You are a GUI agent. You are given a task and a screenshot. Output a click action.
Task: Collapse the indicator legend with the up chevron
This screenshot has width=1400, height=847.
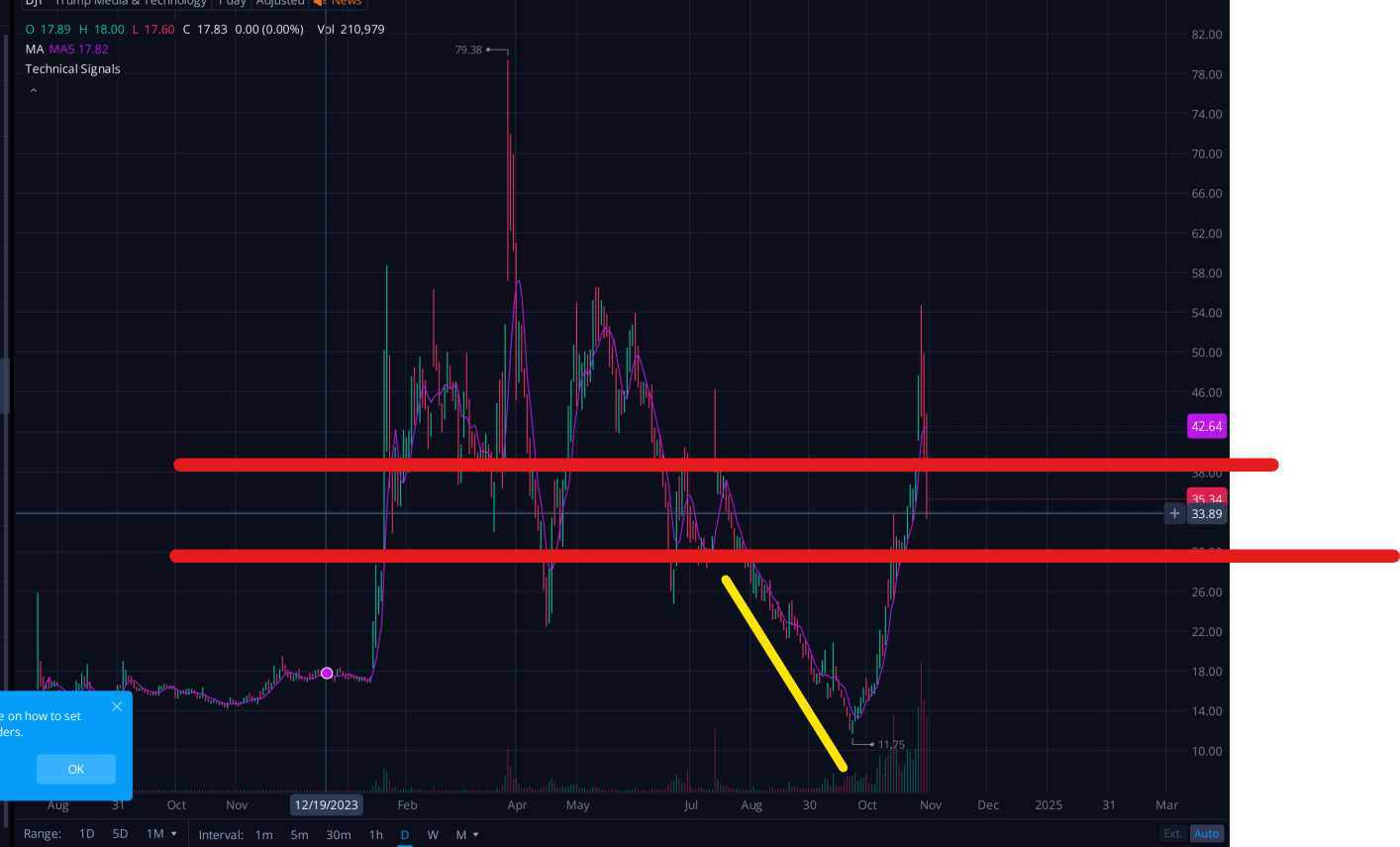click(x=33, y=90)
